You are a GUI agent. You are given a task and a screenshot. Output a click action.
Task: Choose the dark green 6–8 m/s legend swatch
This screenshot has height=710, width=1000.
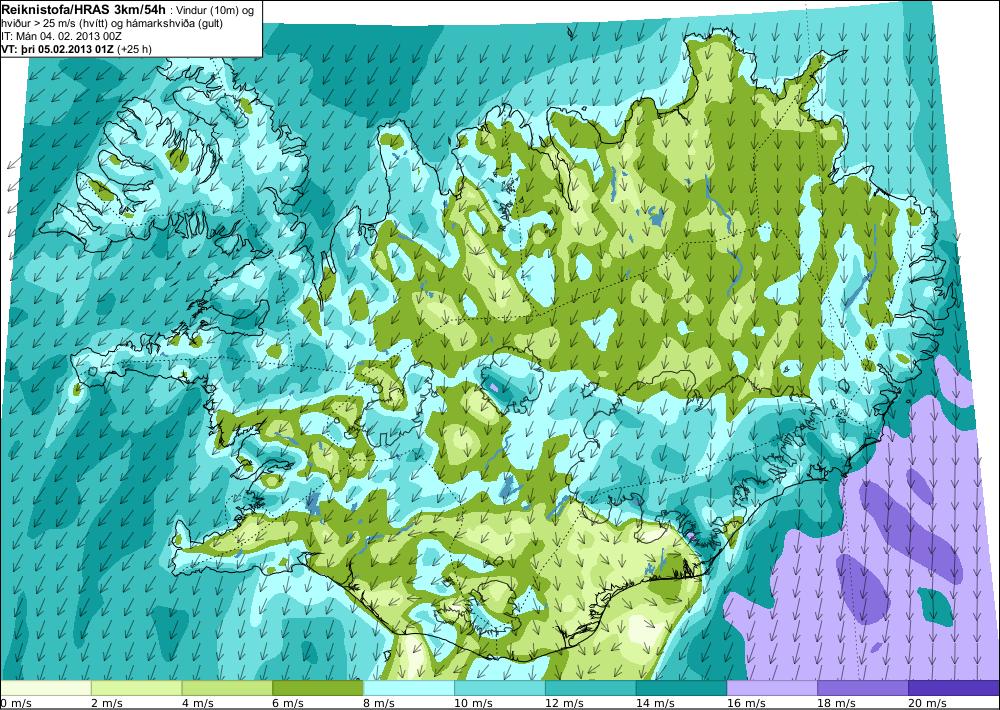point(318,688)
